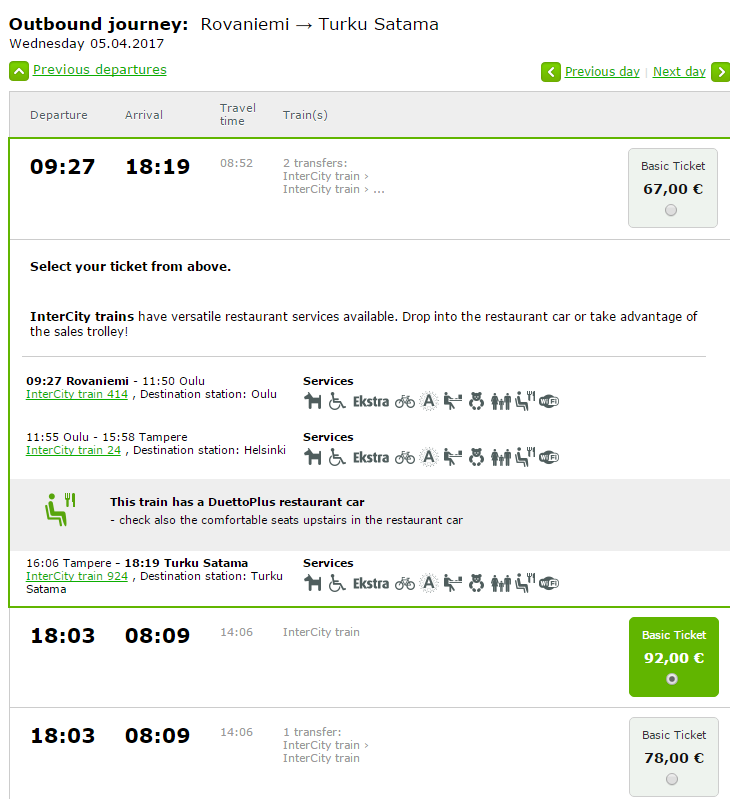Click the Wi-Fi service icon for train 414
The image size is (730, 799).
pyautogui.click(x=549, y=402)
